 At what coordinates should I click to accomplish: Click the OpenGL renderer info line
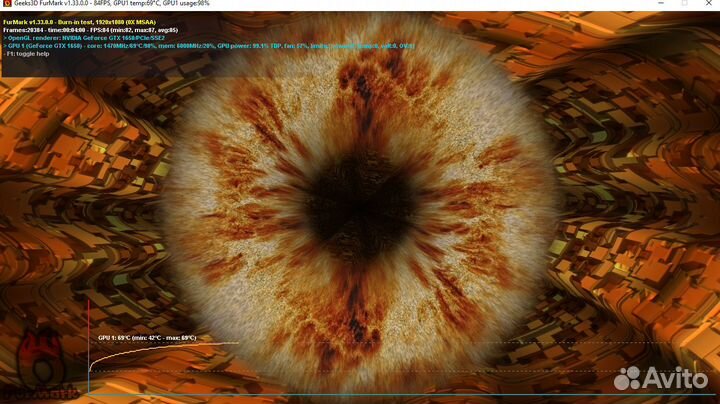[85, 38]
